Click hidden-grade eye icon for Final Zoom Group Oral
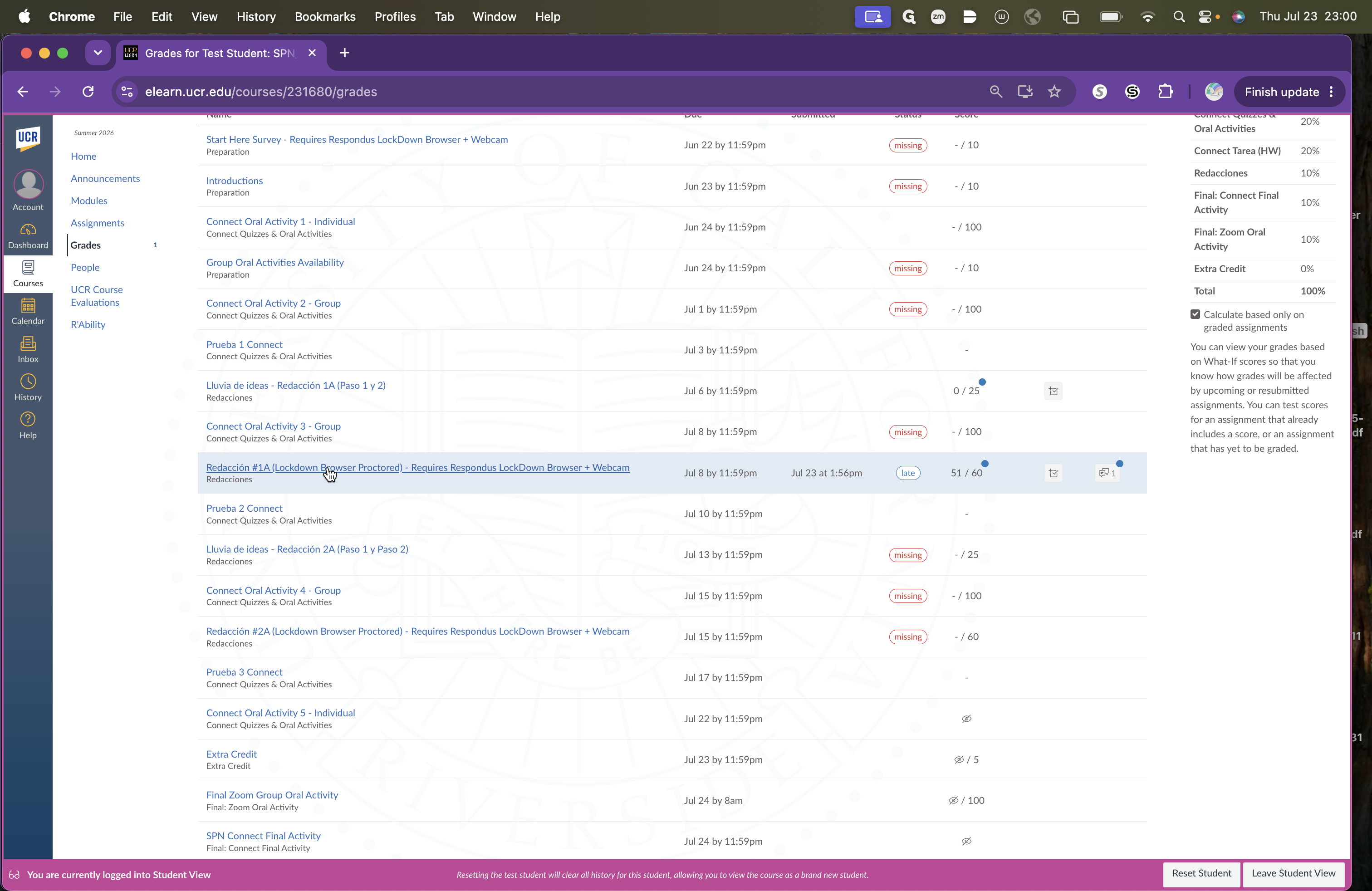Screen dimensions: 1372x891 point(954,801)
